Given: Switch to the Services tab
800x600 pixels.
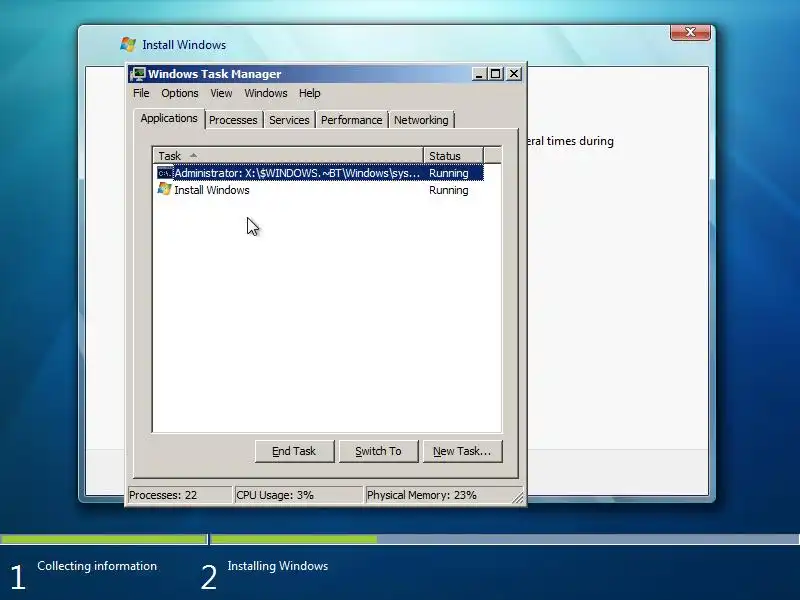Looking at the screenshot, I should coord(289,120).
